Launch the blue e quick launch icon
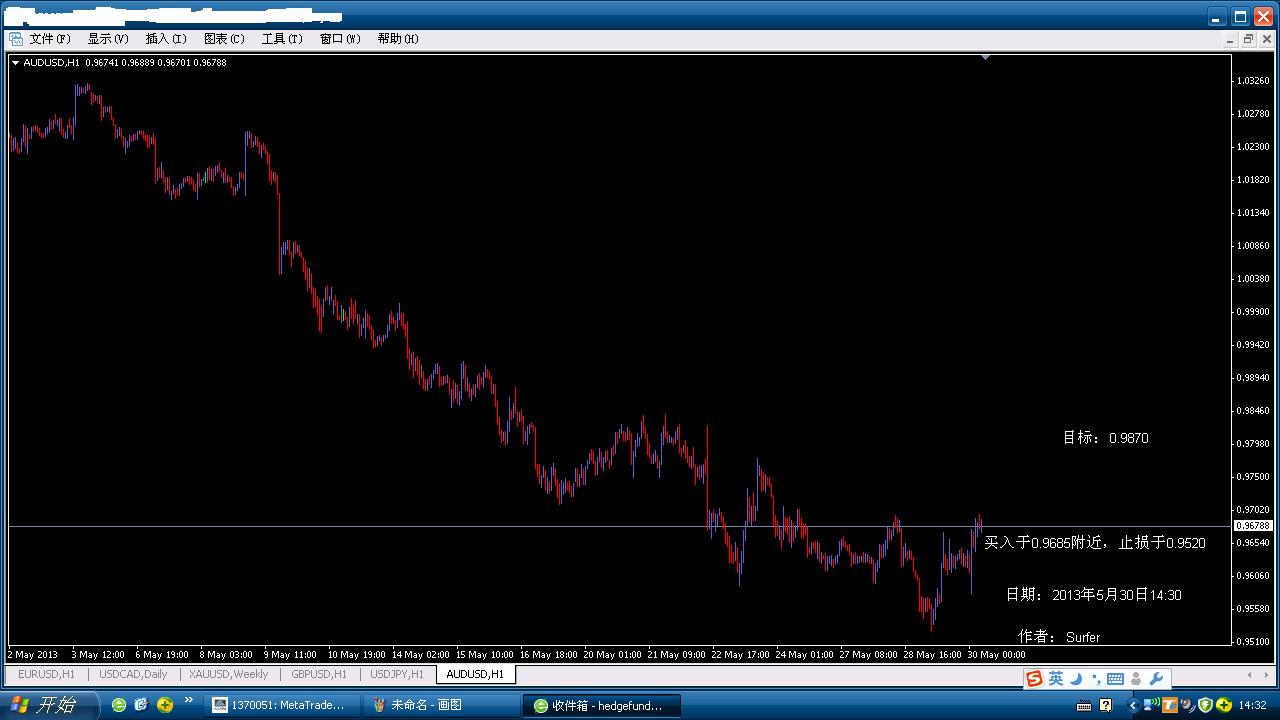This screenshot has width=1280, height=720. click(142, 705)
